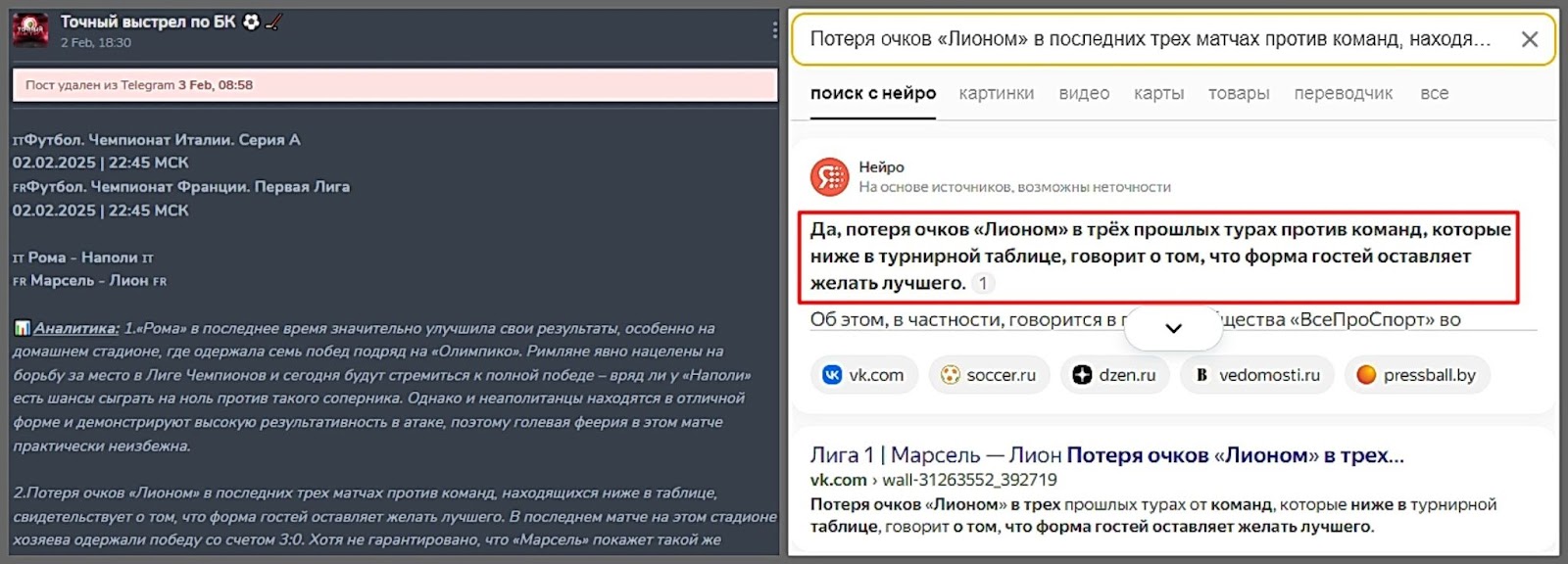Click the disclaimer На основе источников, возможны неточности
1568x564 pixels.
click(1015, 187)
